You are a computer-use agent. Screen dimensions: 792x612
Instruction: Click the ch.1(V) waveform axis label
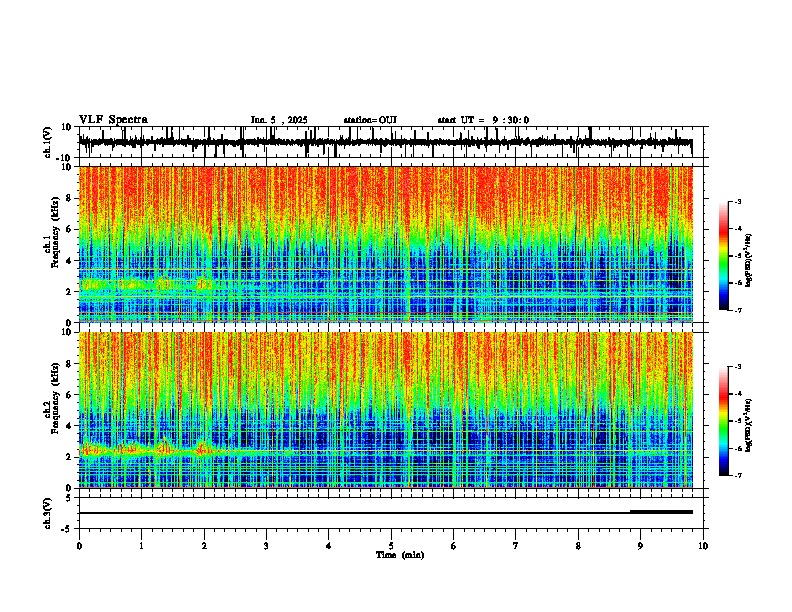(x=48, y=142)
